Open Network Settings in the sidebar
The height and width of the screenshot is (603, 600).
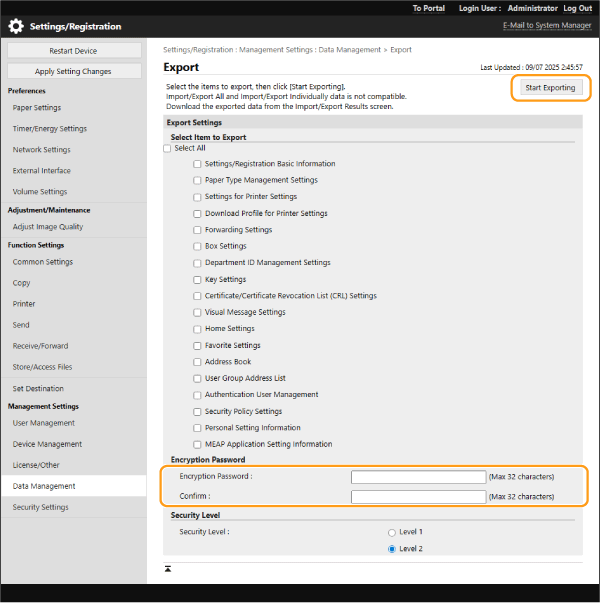[42, 150]
